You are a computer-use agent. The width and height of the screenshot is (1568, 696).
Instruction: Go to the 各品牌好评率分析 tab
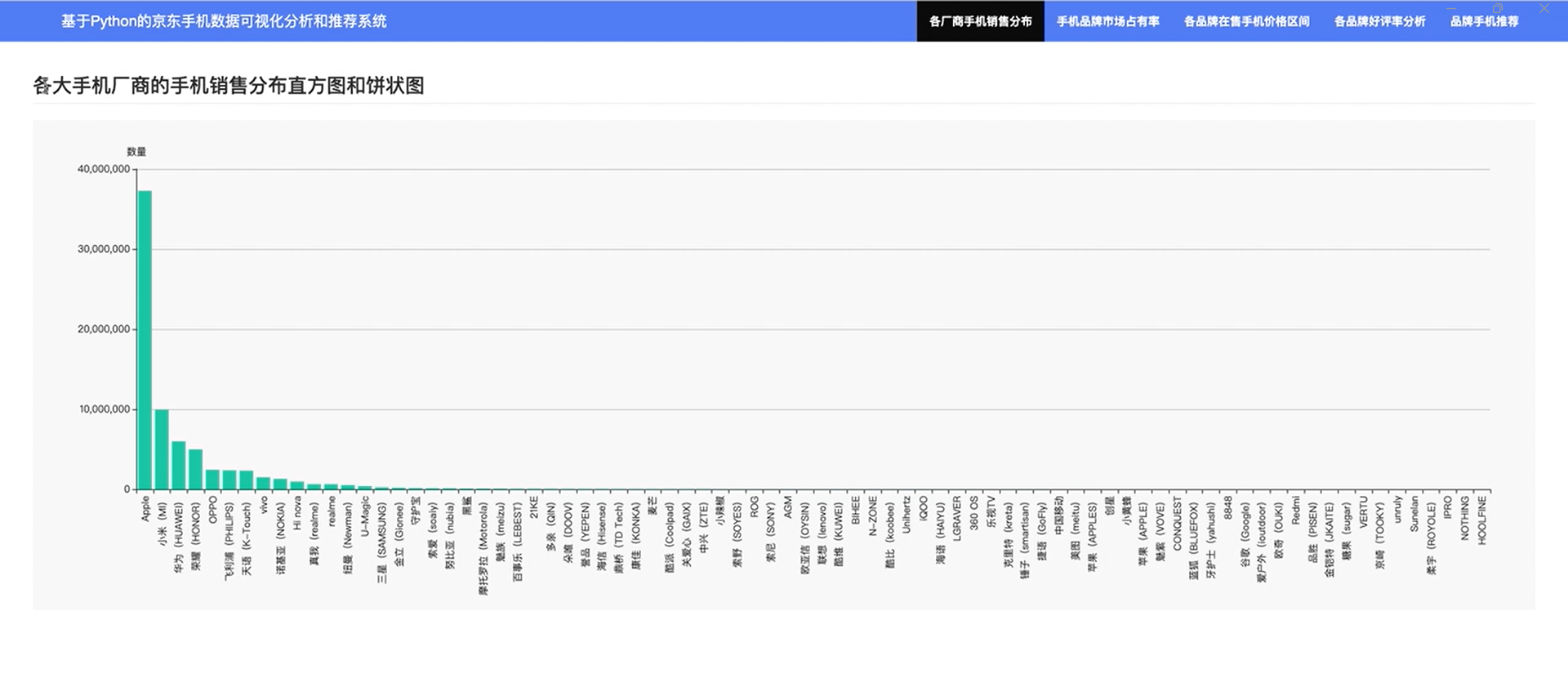click(x=1379, y=21)
